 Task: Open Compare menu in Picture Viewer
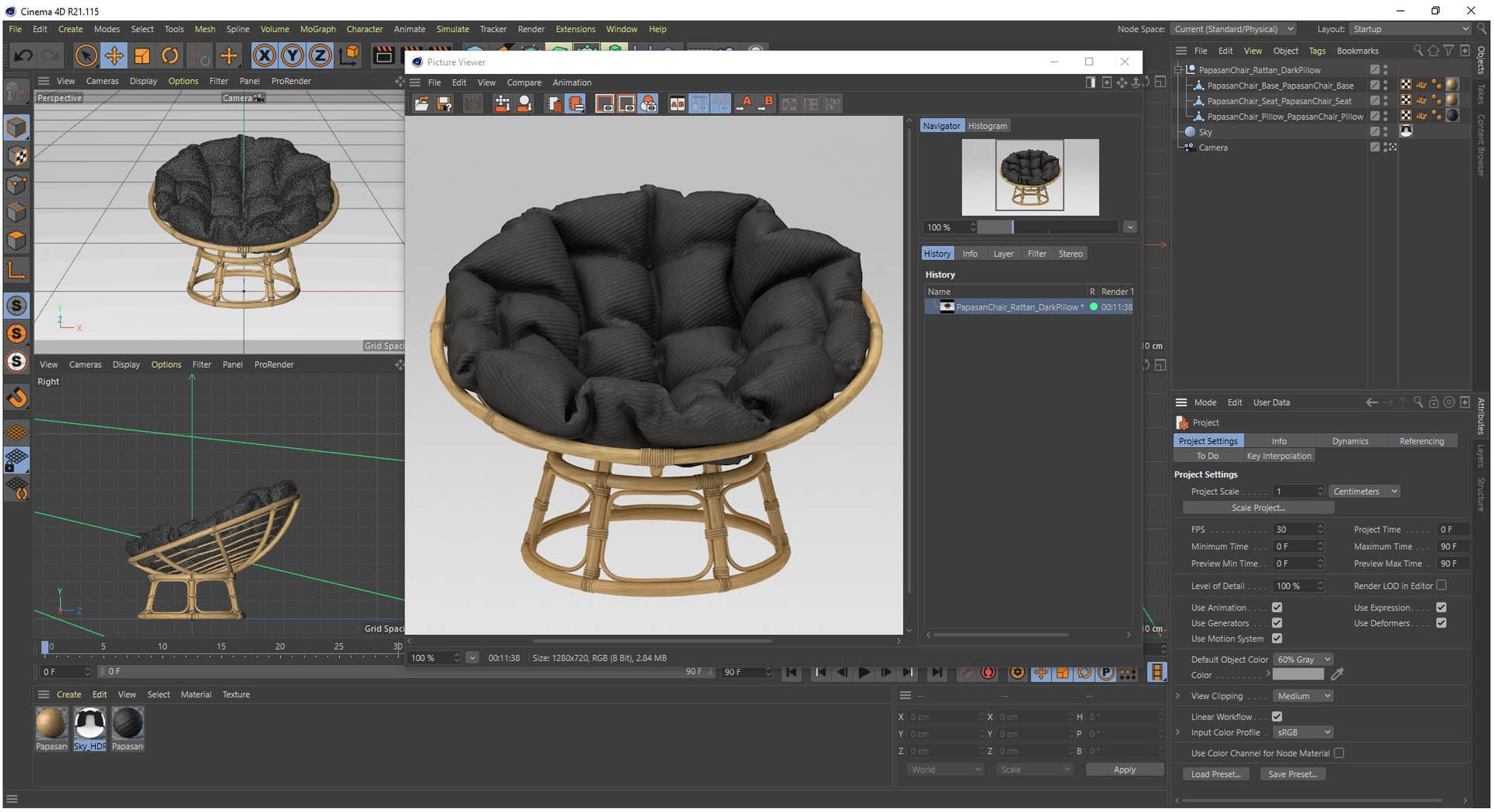pyautogui.click(x=524, y=82)
